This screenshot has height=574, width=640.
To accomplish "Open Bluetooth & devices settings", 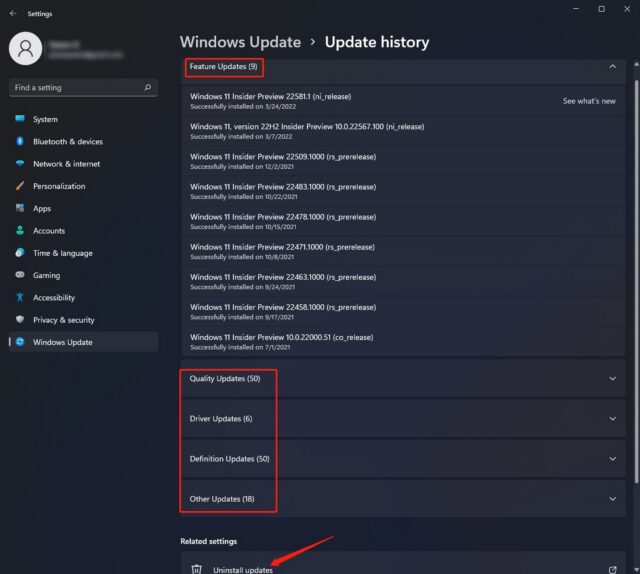I will coord(83,142).
